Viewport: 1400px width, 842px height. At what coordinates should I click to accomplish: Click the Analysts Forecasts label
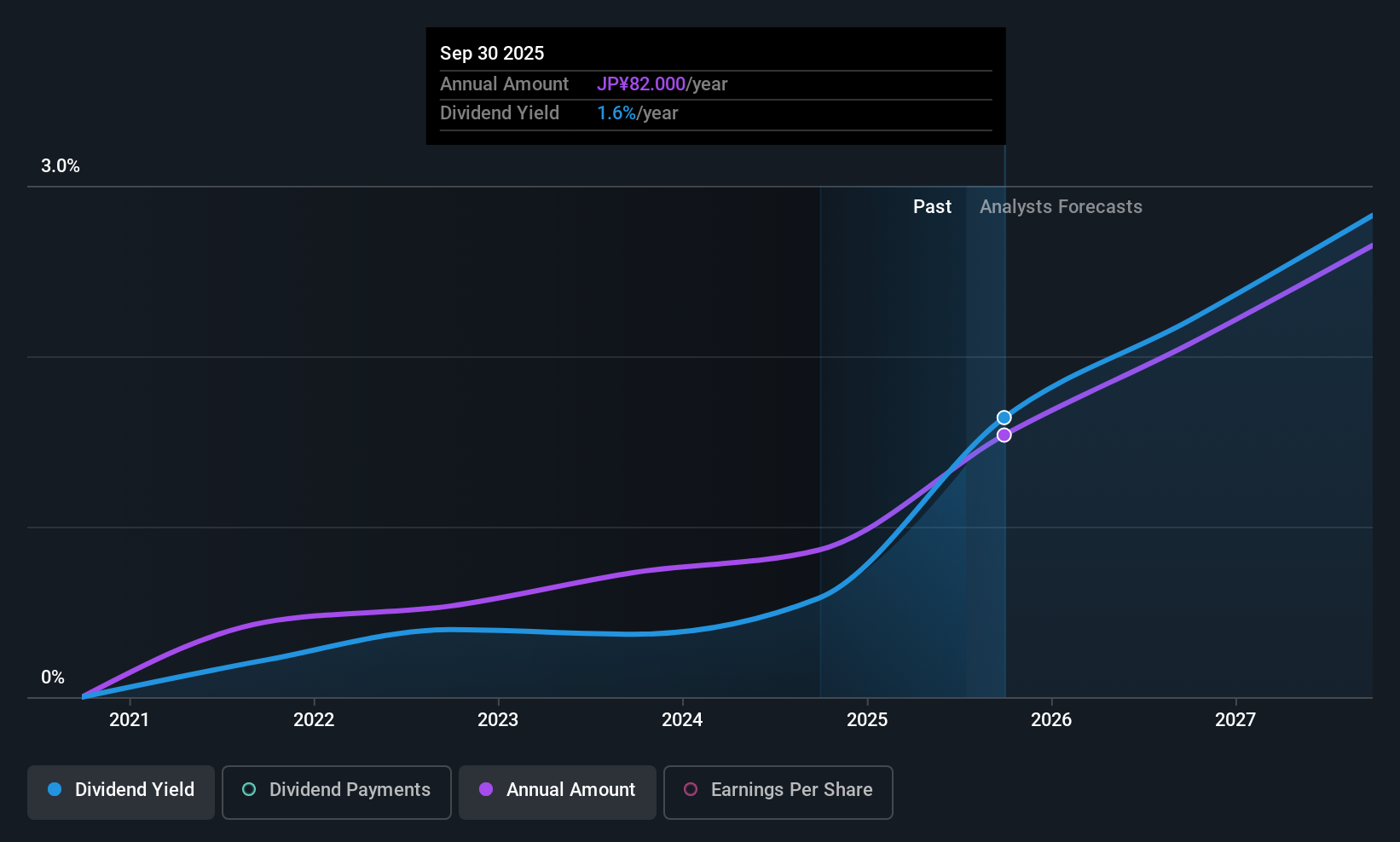click(1061, 207)
